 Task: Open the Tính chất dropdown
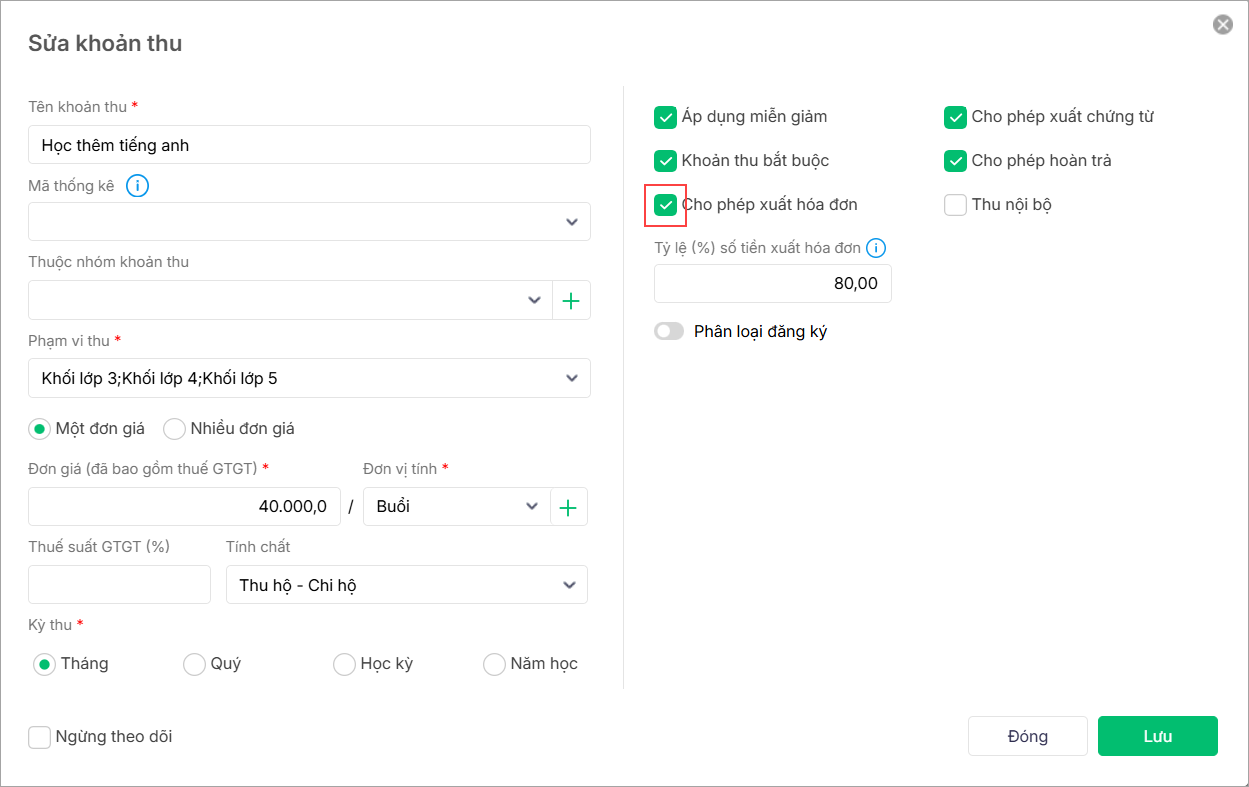tap(406, 585)
